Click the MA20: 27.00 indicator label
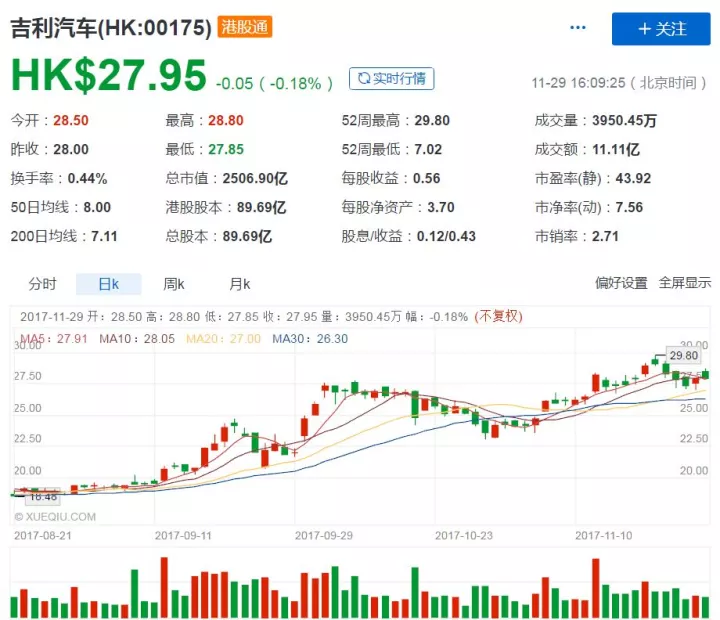The width and height of the screenshot is (720, 620). pos(223,338)
